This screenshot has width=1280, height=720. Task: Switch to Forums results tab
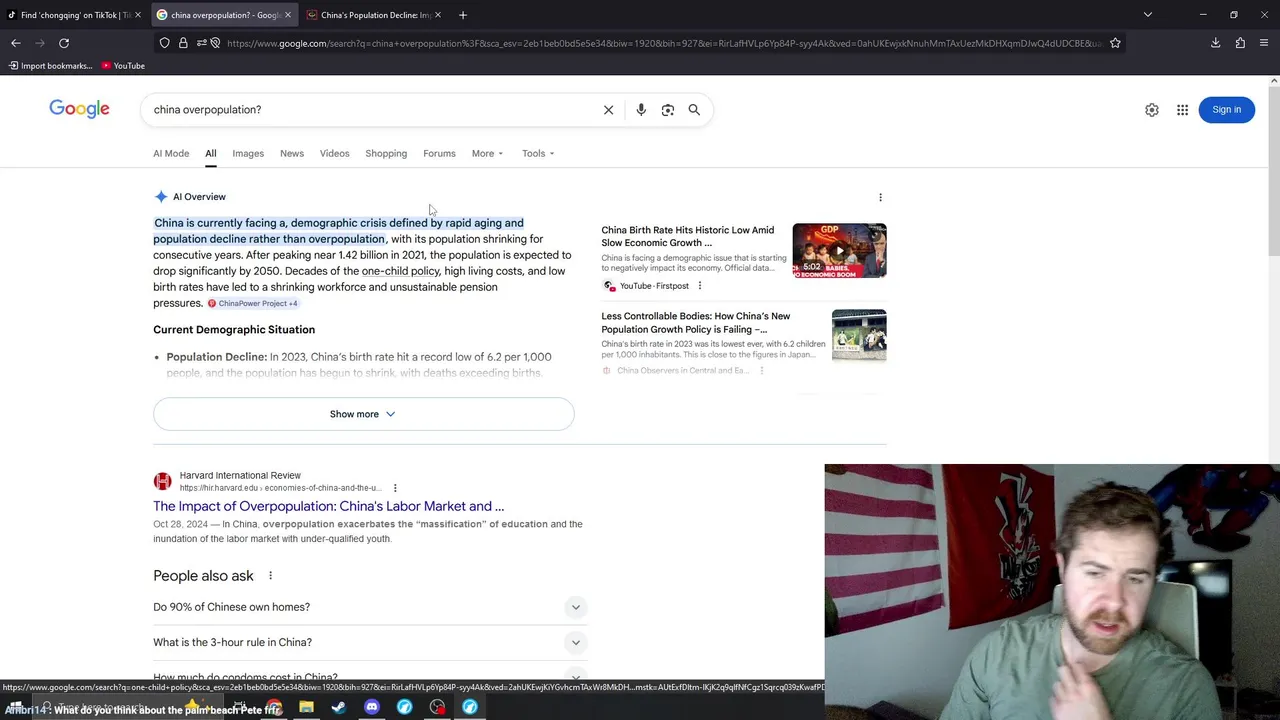coord(439,153)
